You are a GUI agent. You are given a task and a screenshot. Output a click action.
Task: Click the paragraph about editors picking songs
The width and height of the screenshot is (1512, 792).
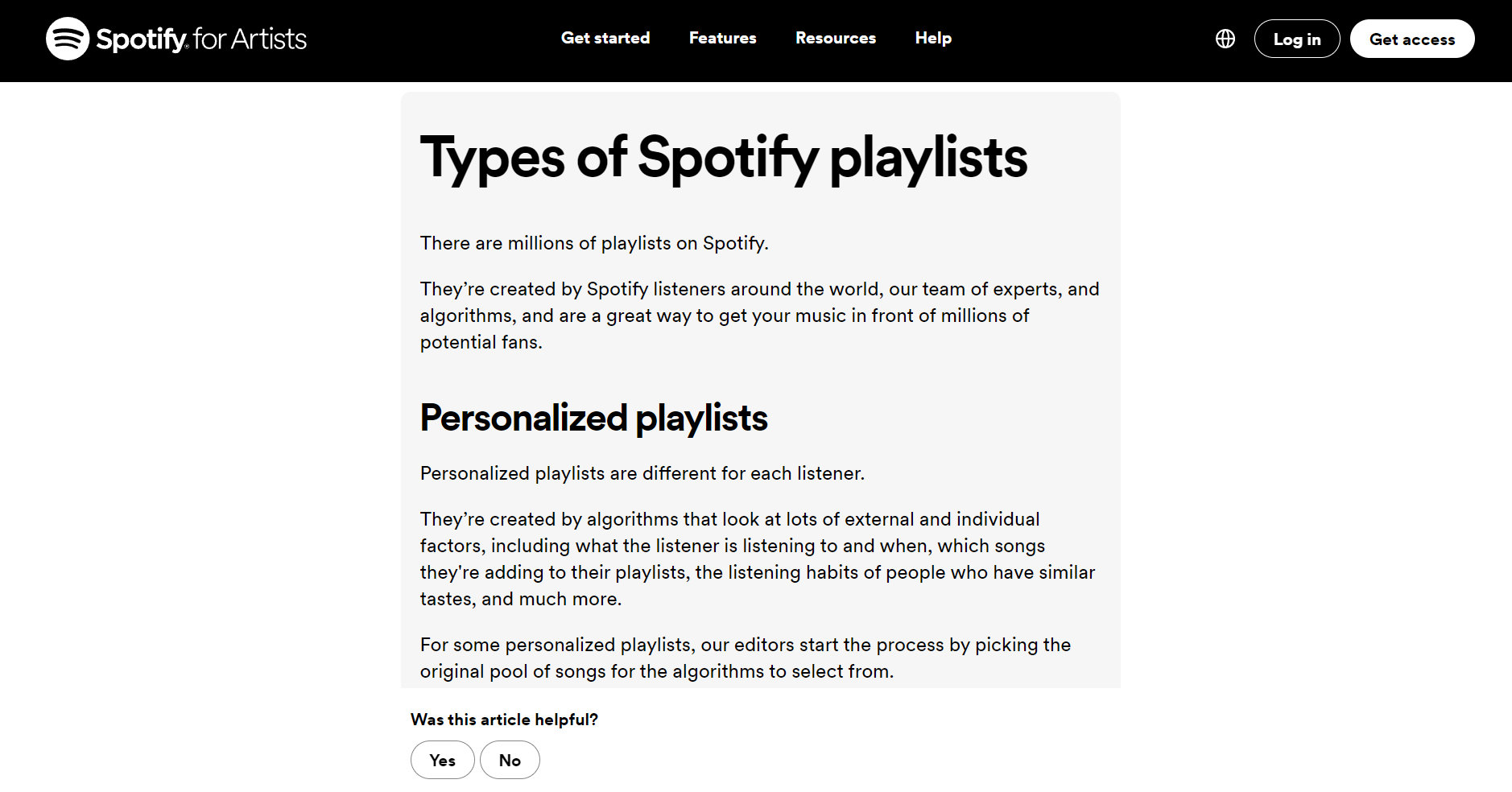[x=745, y=658]
